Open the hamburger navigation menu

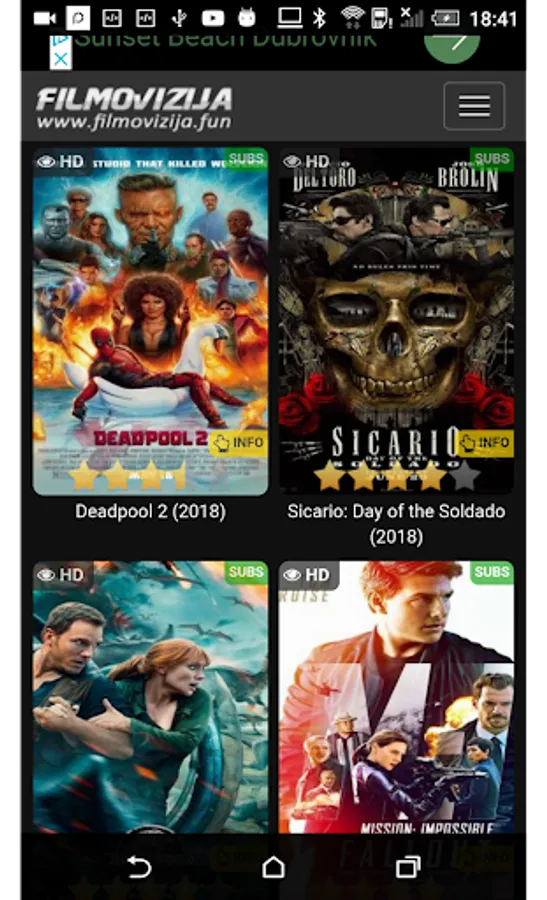coord(474,106)
